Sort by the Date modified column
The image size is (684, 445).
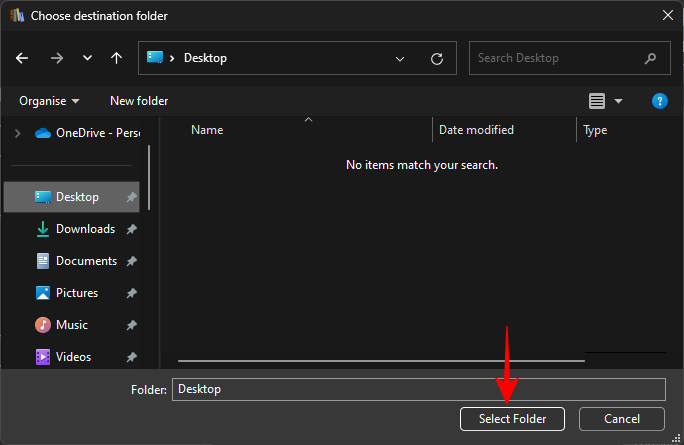[476, 130]
